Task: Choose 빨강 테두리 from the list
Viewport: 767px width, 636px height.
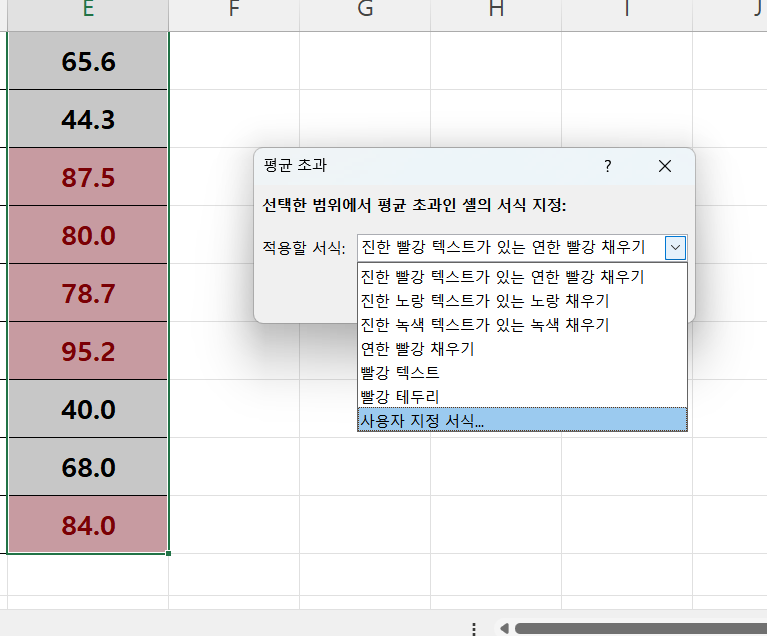Action: coord(522,396)
